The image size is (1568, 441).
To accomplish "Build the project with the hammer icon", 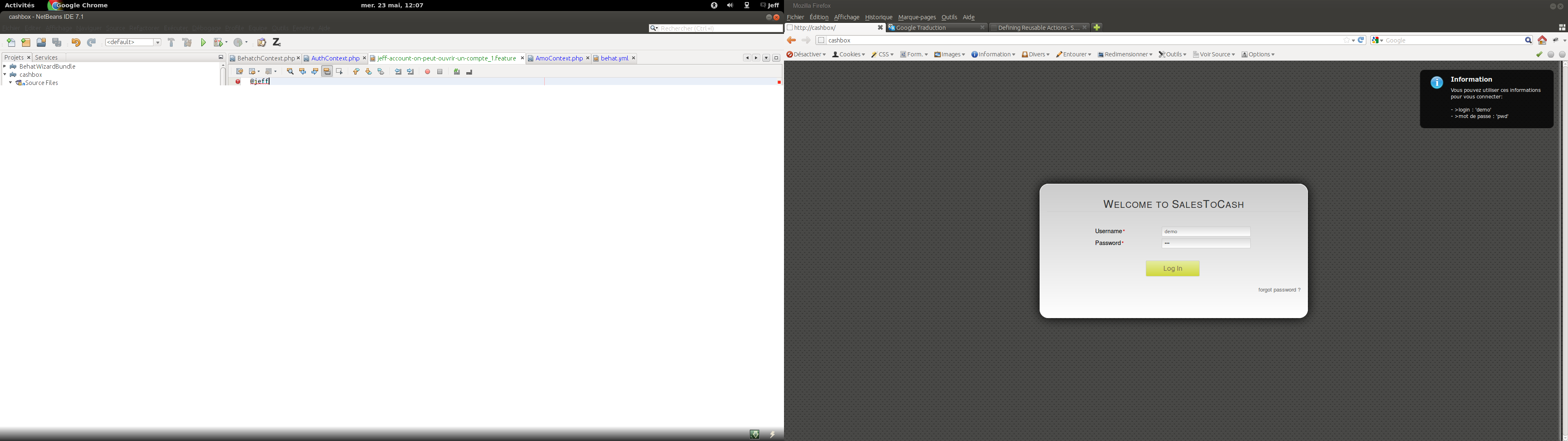I will [x=171, y=42].
